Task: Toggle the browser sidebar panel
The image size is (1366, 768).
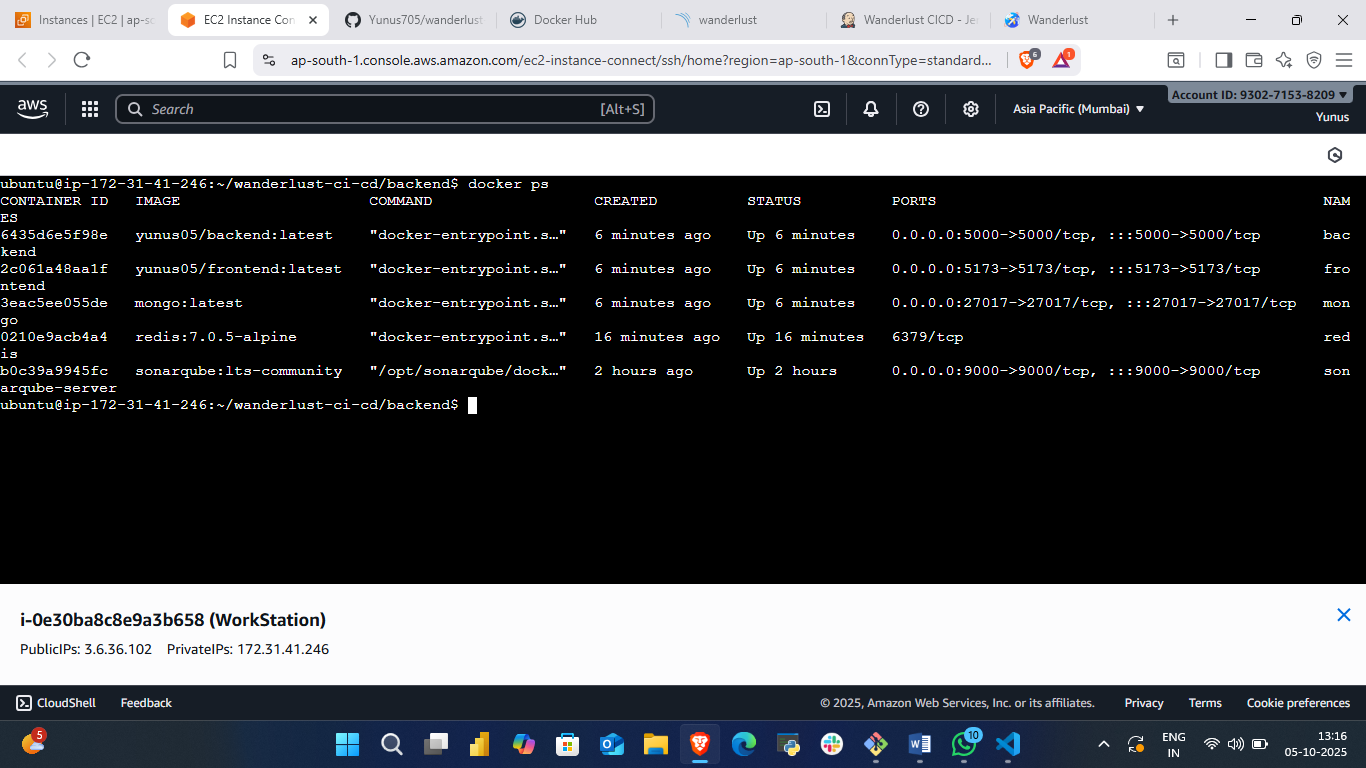Action: (x=1223, y=60)
